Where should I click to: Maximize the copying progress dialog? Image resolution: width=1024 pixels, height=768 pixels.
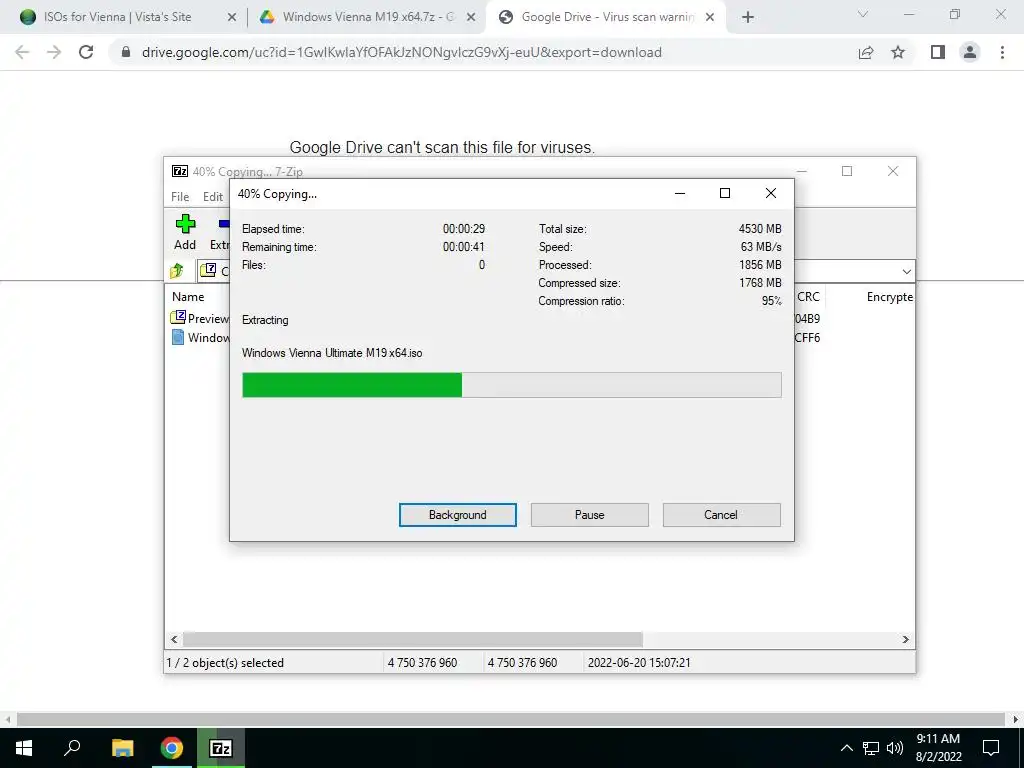725,193
